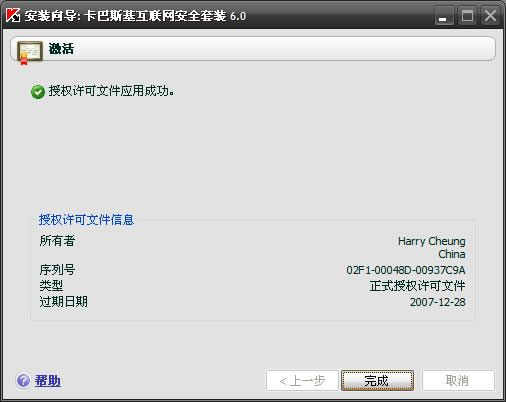
Task: Click the 序列号 field label
Action: [x=57, y=270]
